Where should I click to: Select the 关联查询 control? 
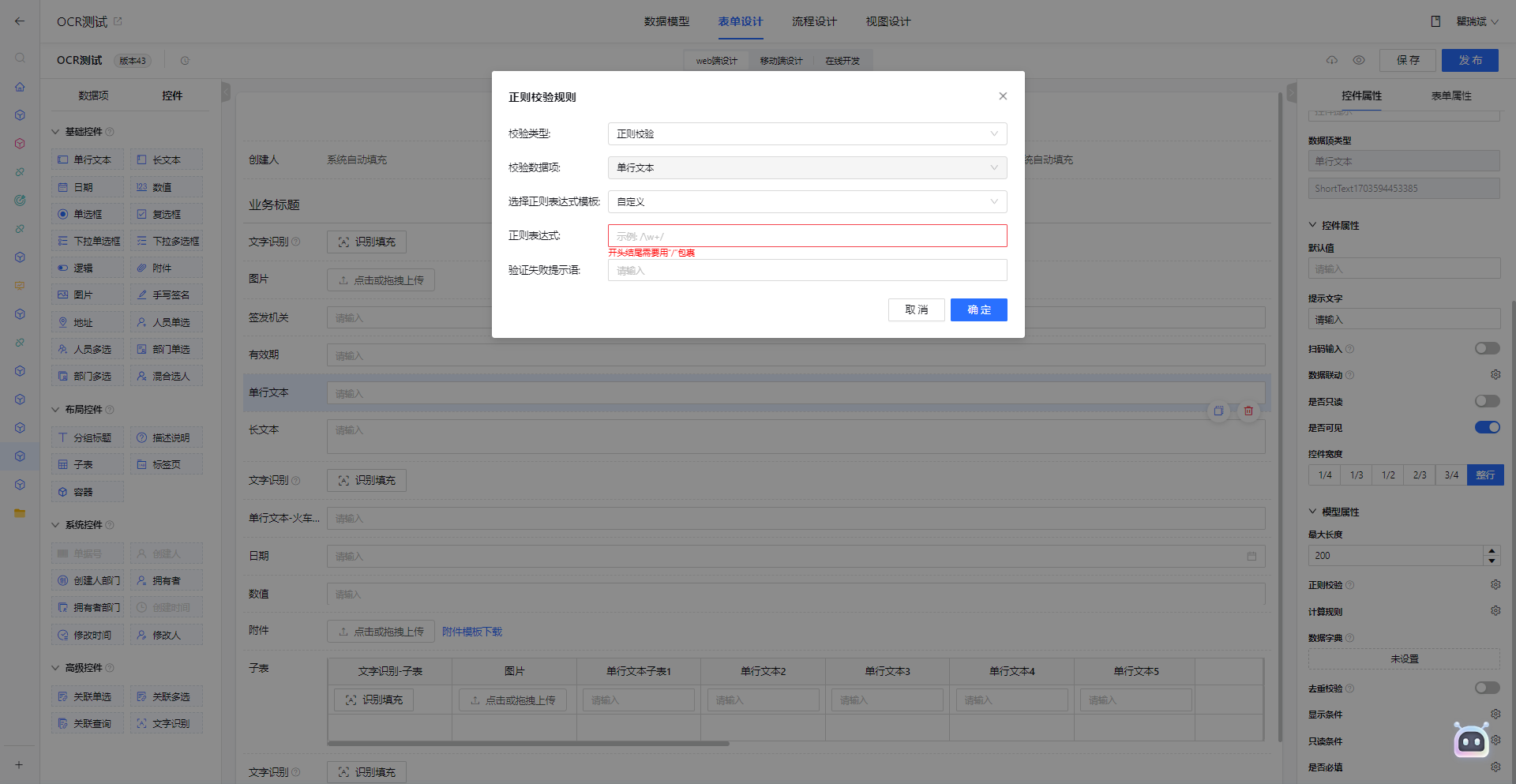88,724
